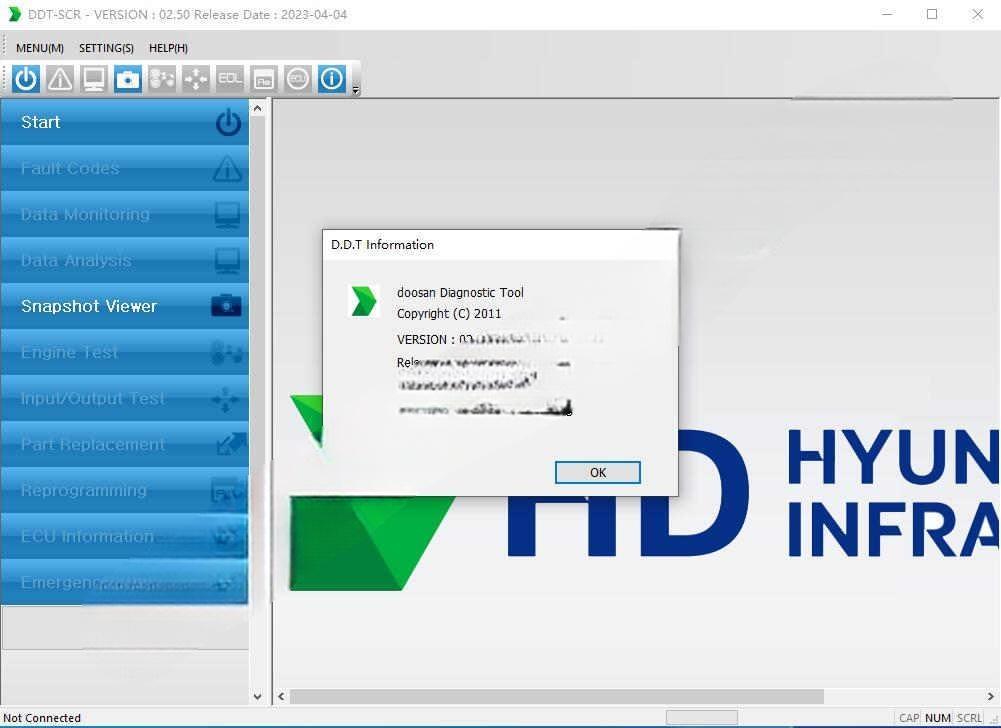Open information via blue 'i' toolbar icon
The image size is (1001, 728).
click(x=332, y=79)
